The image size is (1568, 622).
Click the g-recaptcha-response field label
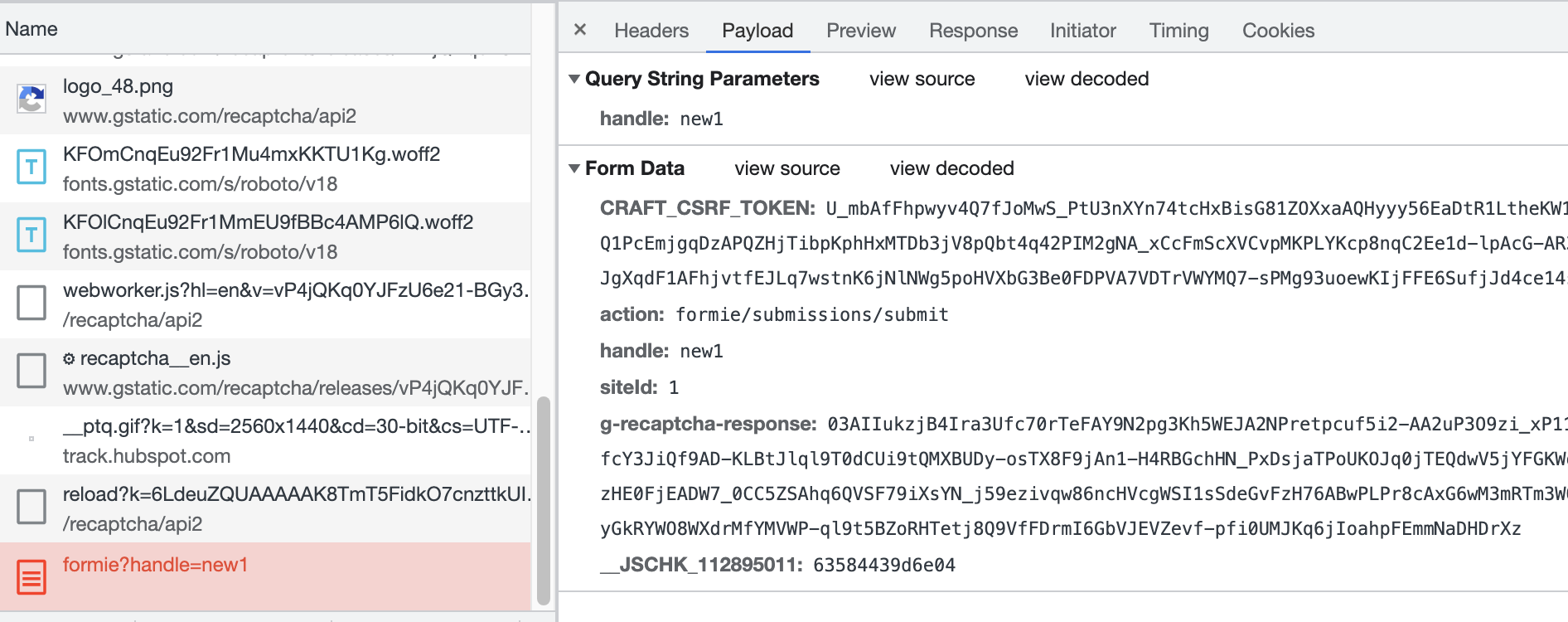tap(709, 424)
